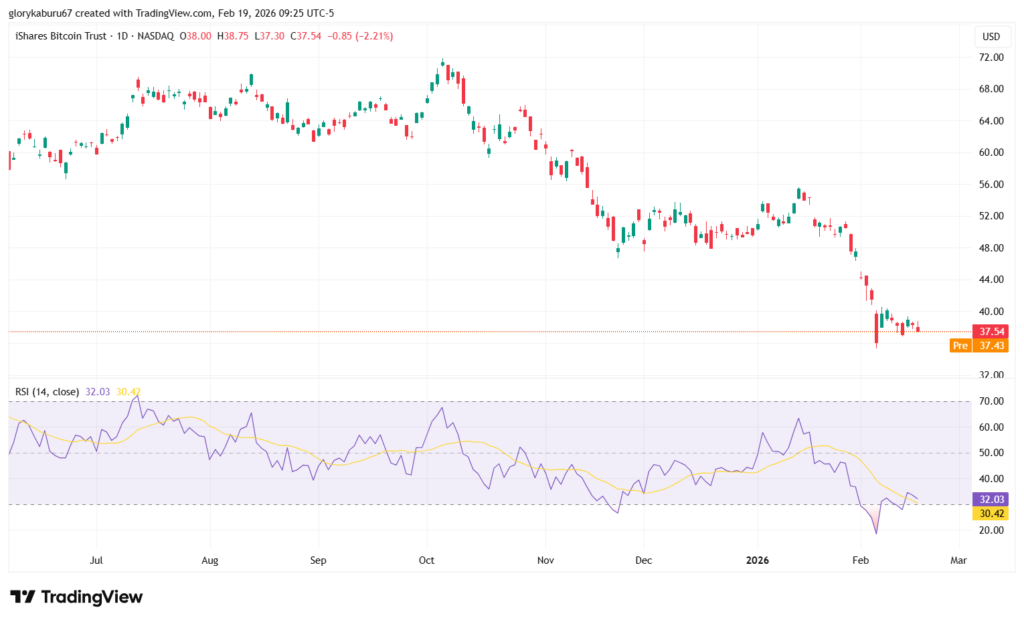Image resolution: width=1024 pixels, height=622 pixels.
Task: Click the 44.00 price axis label
Action: (991, 280)
